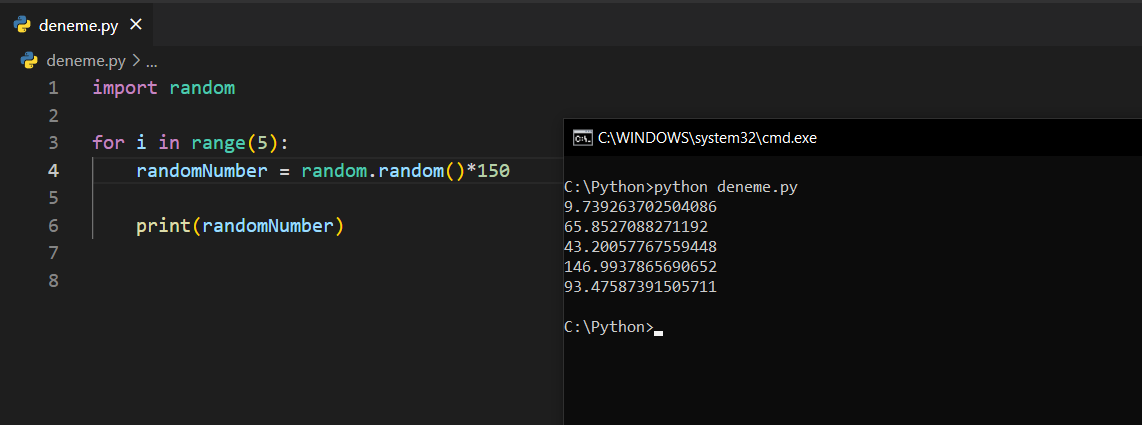
Task: Open deneme.py in the breadcrumb path
Action: 86,60
